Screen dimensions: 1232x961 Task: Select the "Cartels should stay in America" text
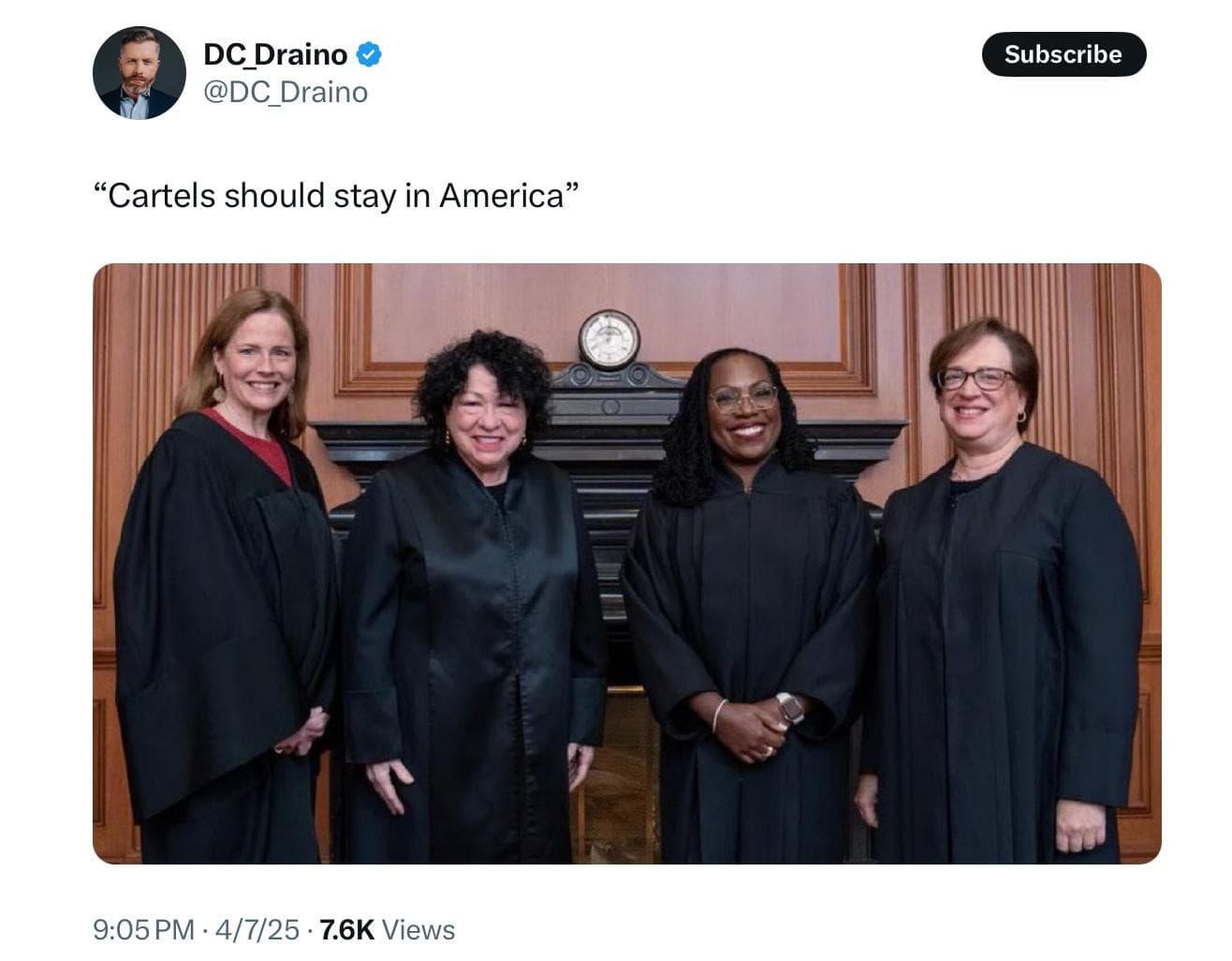(337, 196)
